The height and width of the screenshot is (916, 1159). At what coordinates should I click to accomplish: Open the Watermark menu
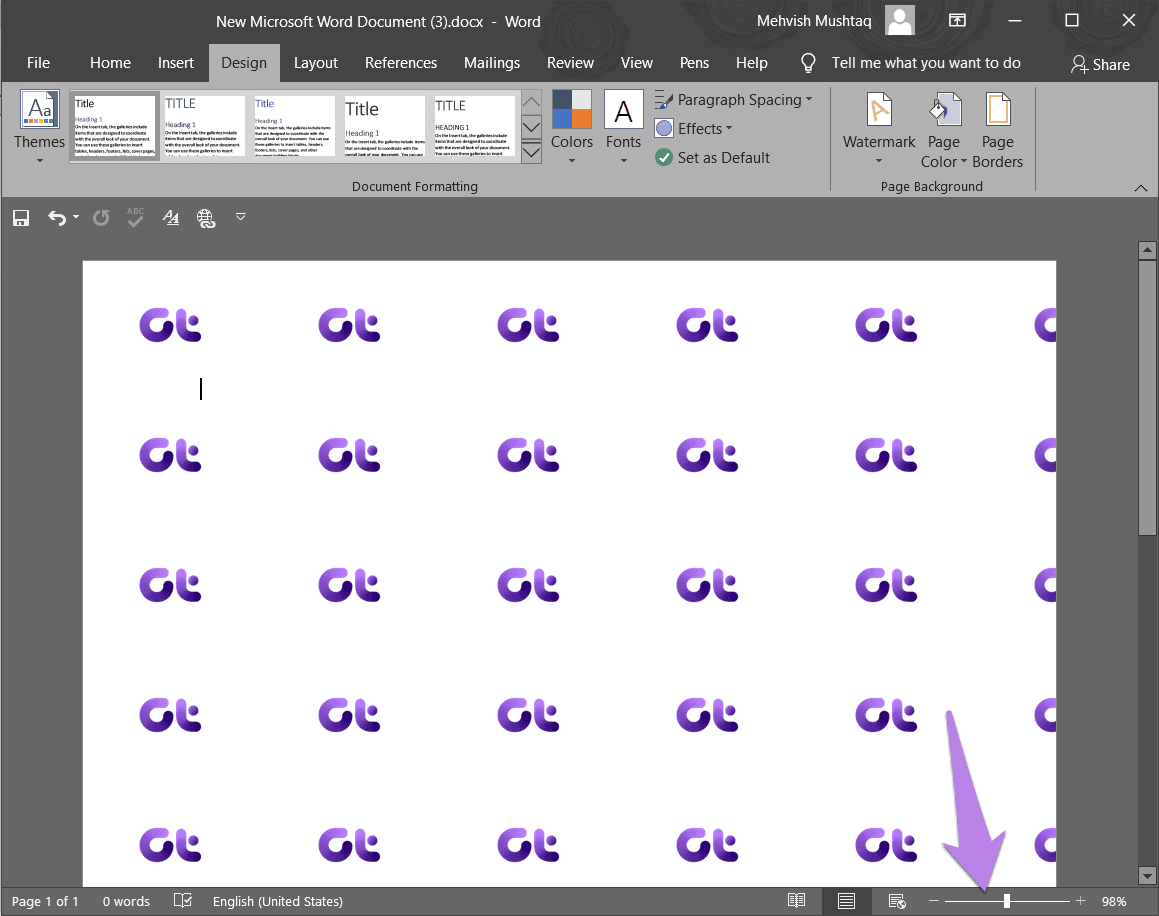879,128
